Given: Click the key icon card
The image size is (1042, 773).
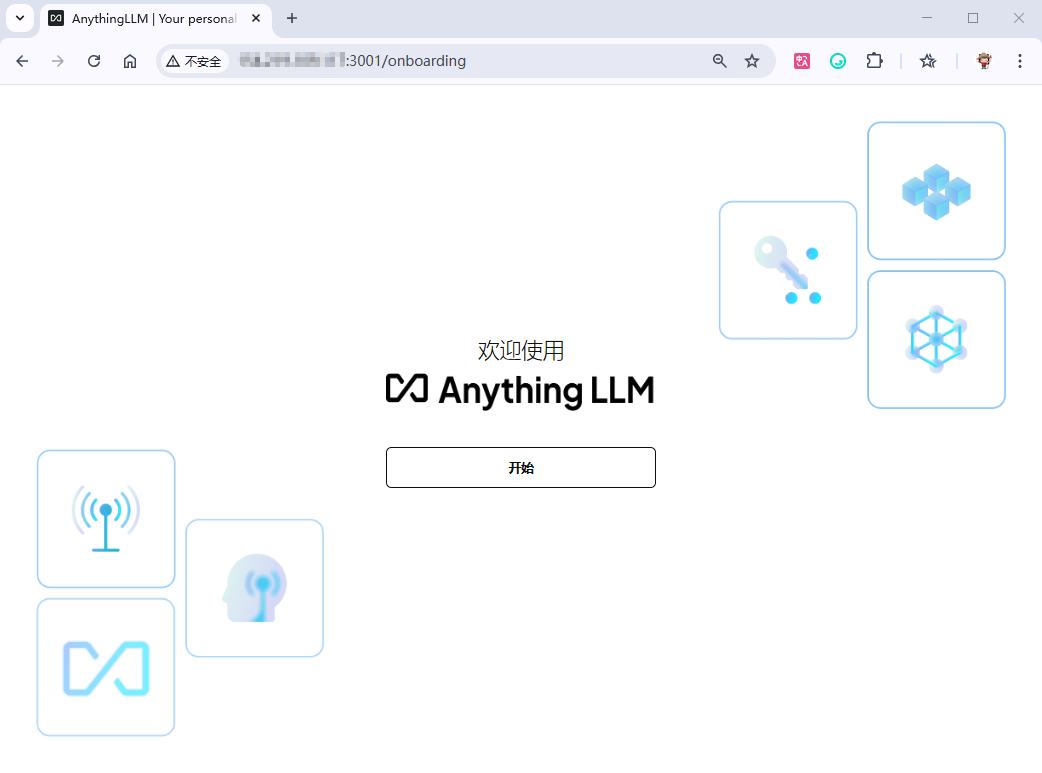Looking at the screenshot, I should (787, 270).
